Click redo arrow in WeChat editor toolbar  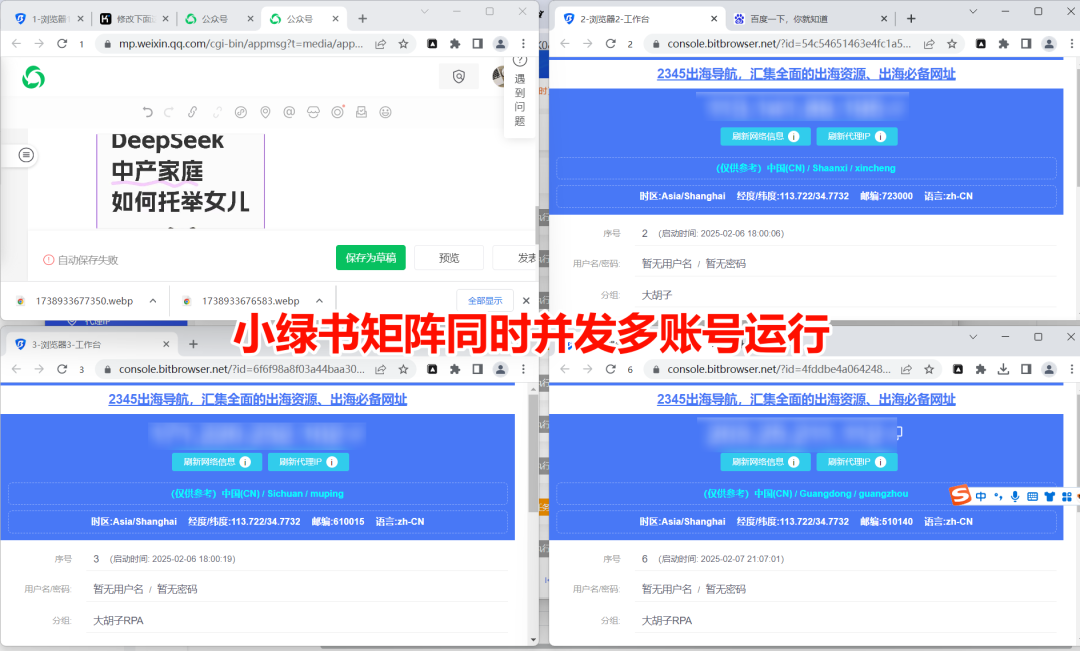pyautogui.click(x=169, y=112)
